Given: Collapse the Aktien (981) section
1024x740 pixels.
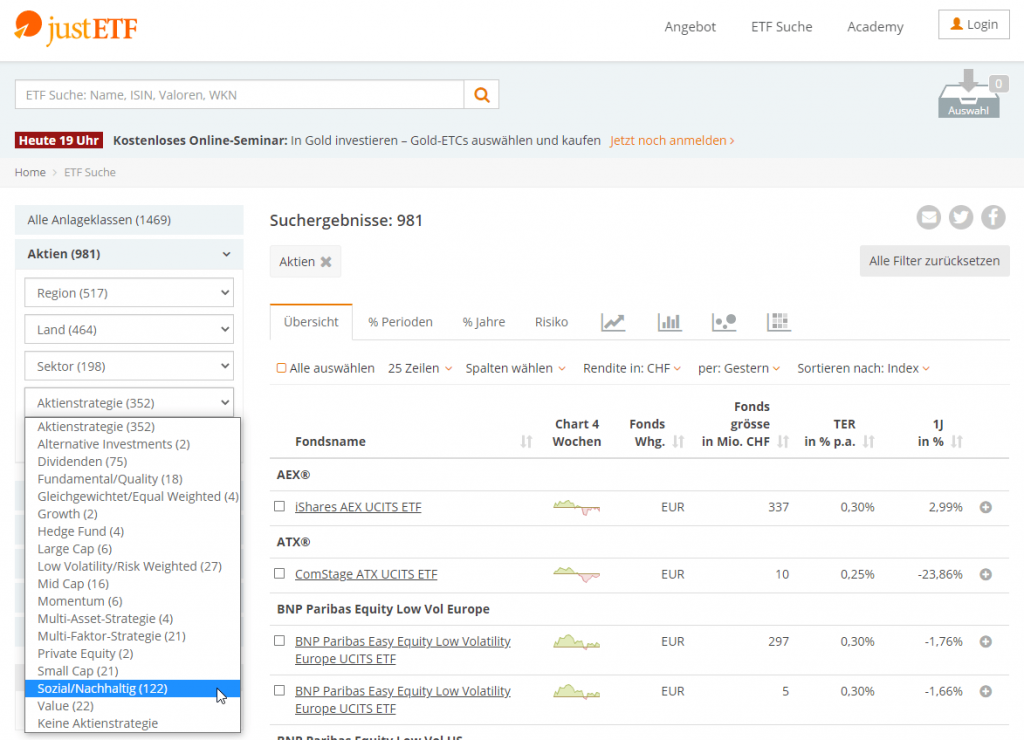Looking at the screenshot, I should (129, 254).
